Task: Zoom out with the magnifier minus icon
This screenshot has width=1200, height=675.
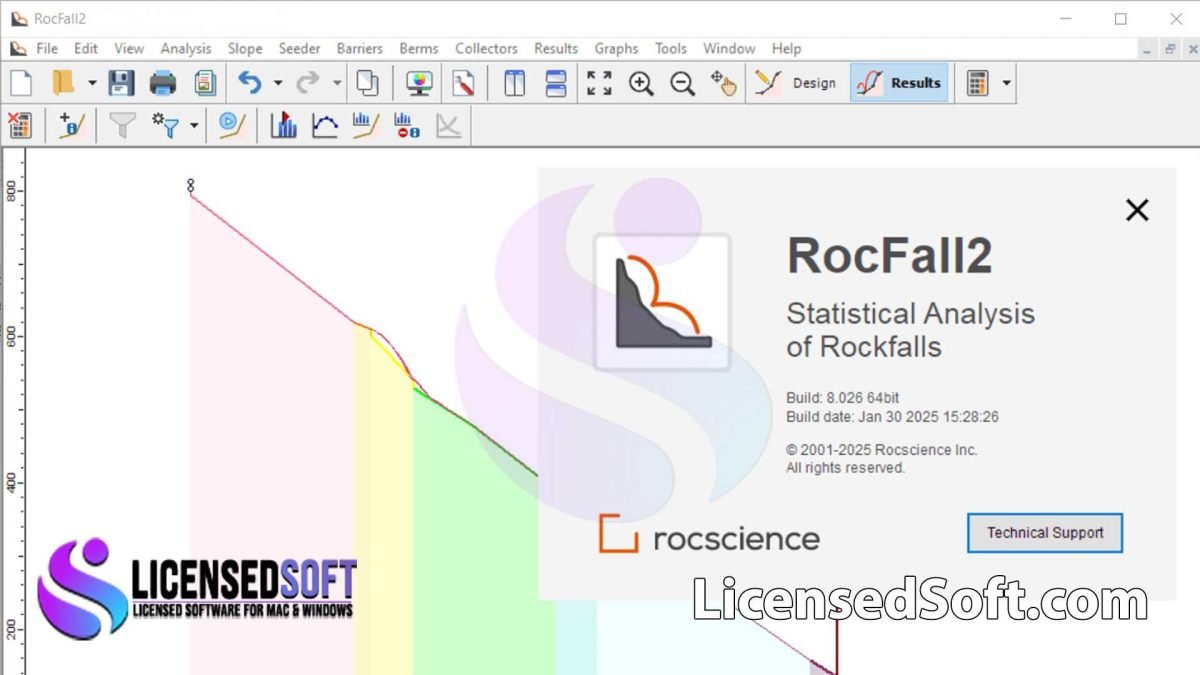Action: [683, 83]
